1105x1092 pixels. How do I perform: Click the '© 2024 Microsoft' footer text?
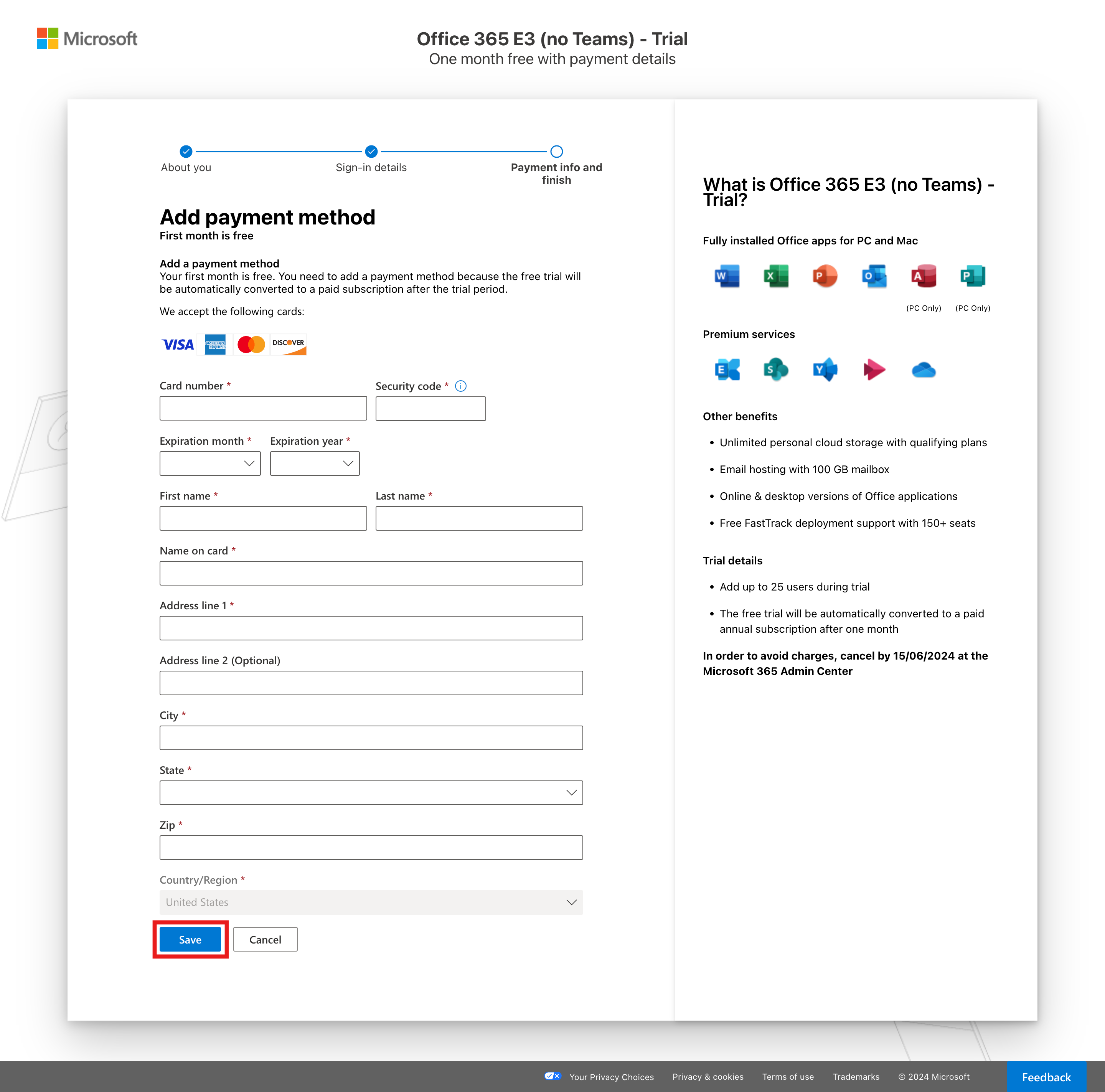tap(934, 1077)
